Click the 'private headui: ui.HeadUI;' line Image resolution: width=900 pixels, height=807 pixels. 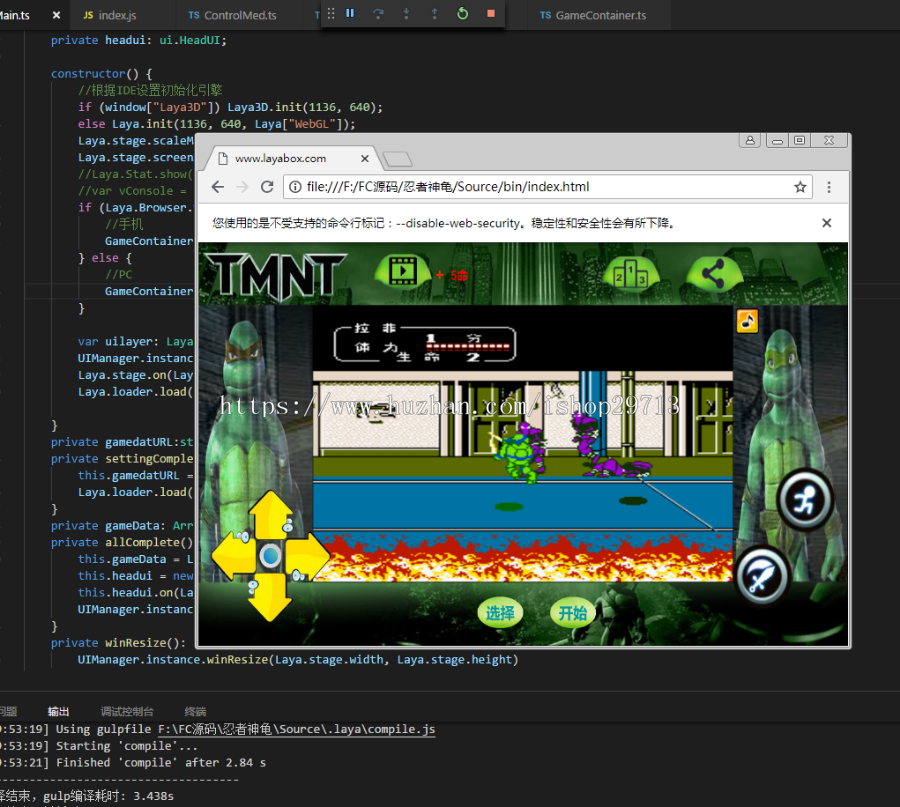pos(138,41)
